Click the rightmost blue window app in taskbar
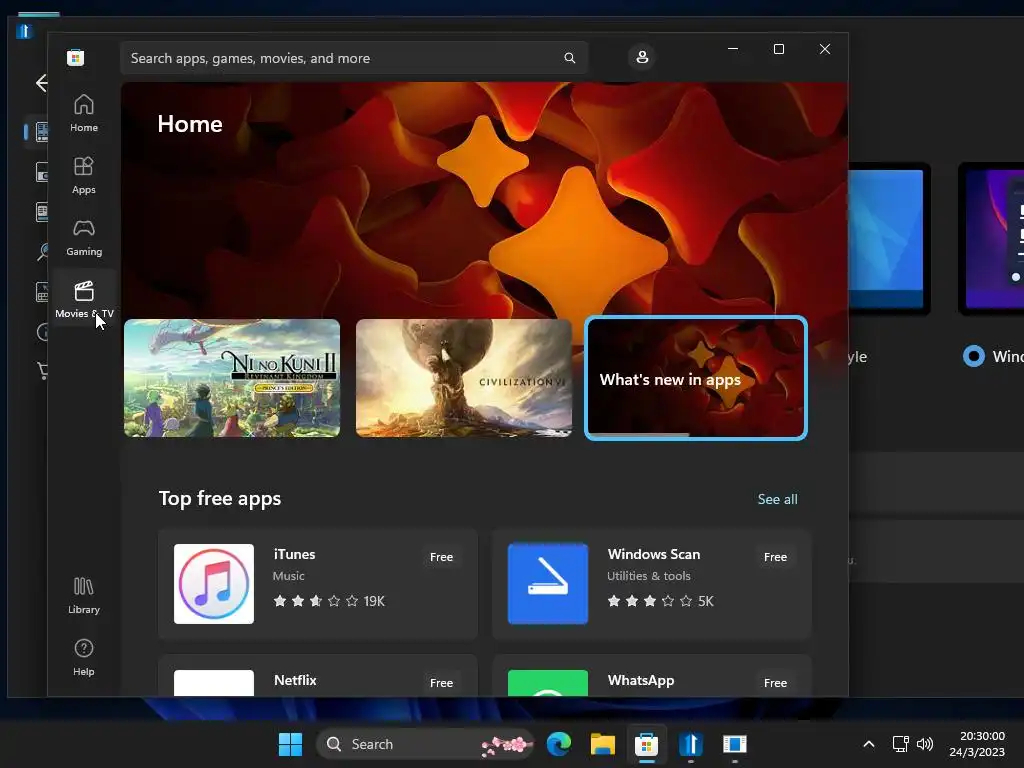The width and height of the screenshot is (1024, 768). tap(735, 744)
